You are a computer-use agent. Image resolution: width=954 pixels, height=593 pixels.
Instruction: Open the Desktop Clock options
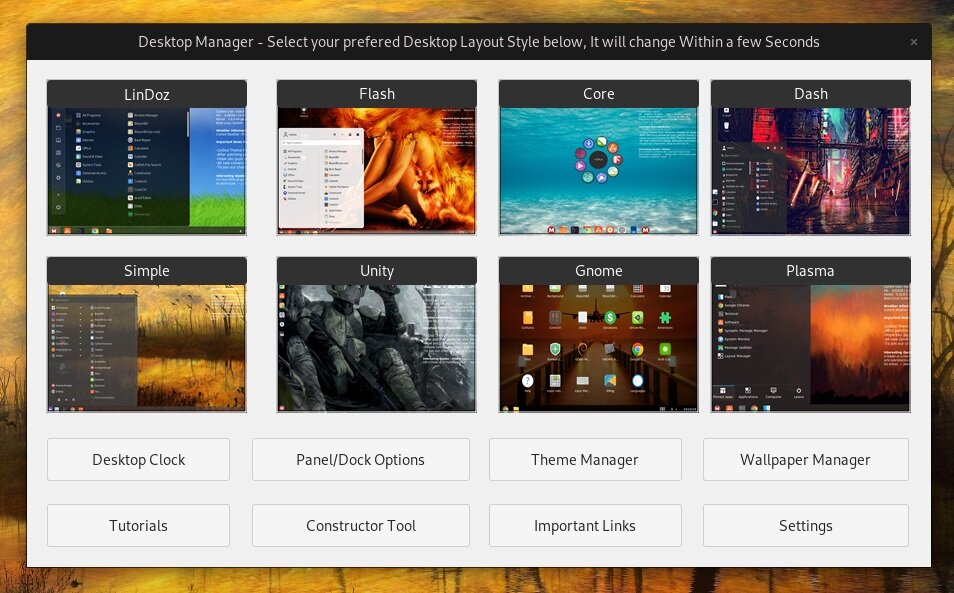[138, 459]
